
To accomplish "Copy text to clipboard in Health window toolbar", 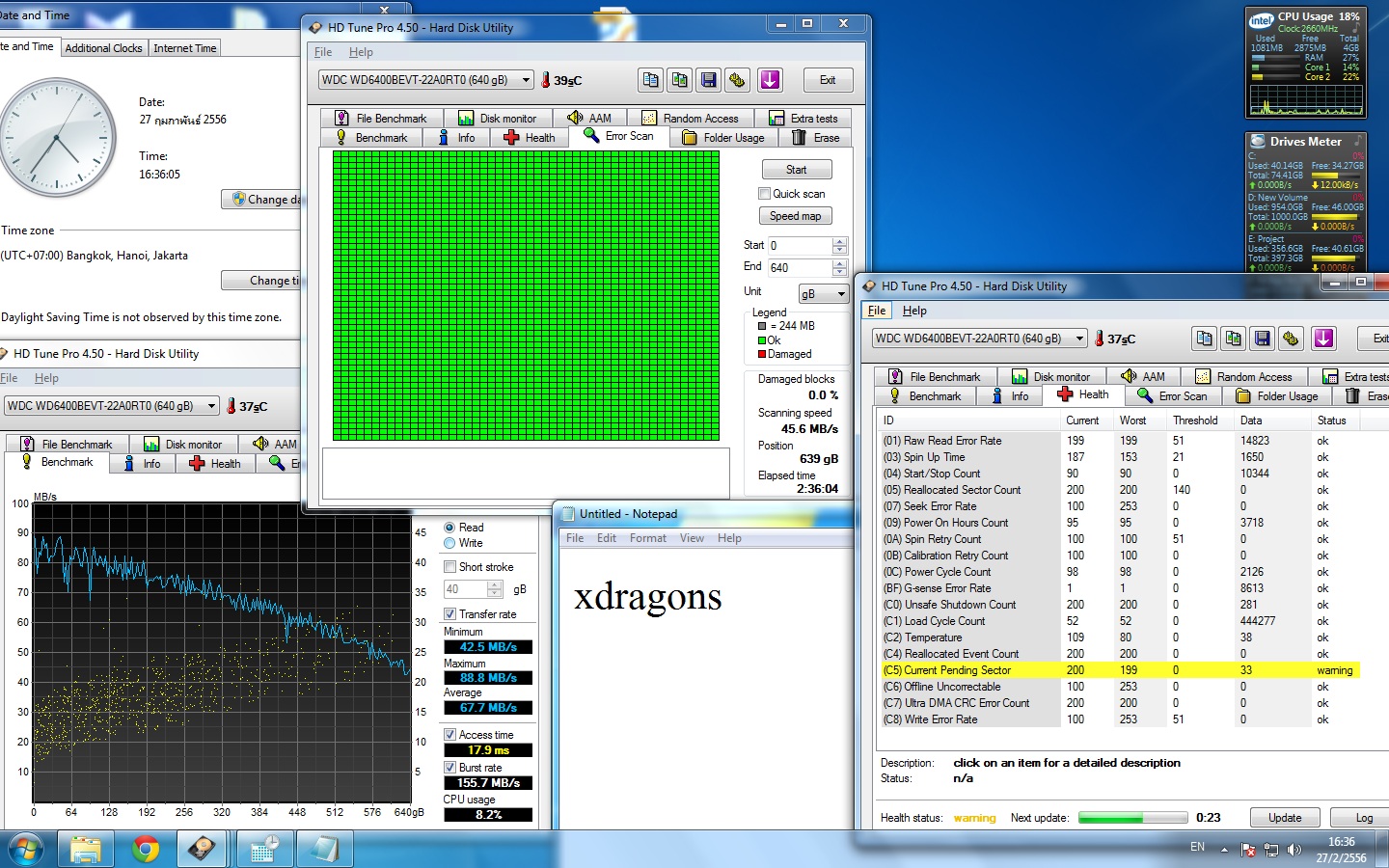I will pyautogui.click(x=1205, y=339).
